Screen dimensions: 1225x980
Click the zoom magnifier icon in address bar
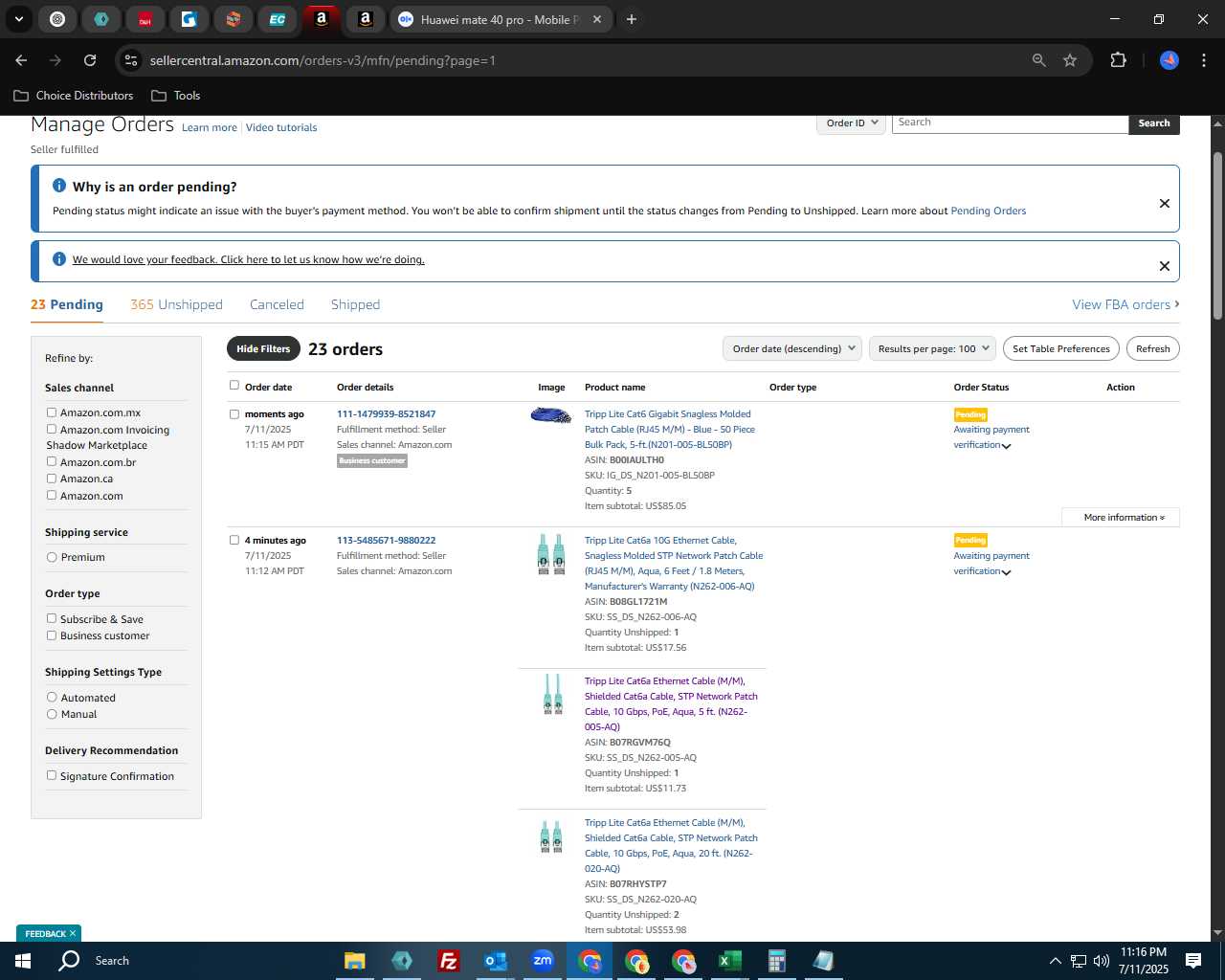click(x=1039, y=60)
